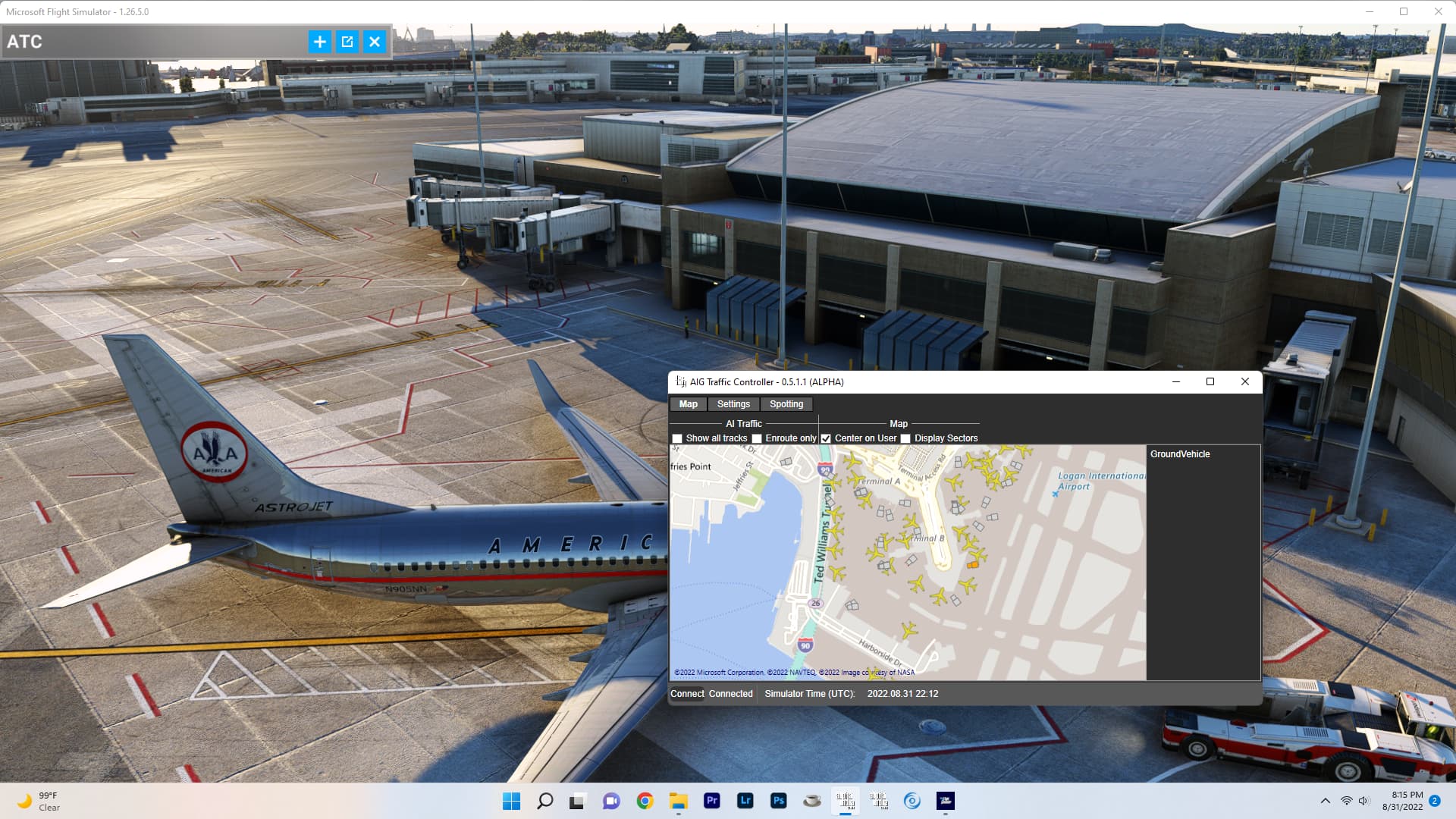
Task: Select GroundVehicle entry in side list
Action: (x=1180, y=454)
